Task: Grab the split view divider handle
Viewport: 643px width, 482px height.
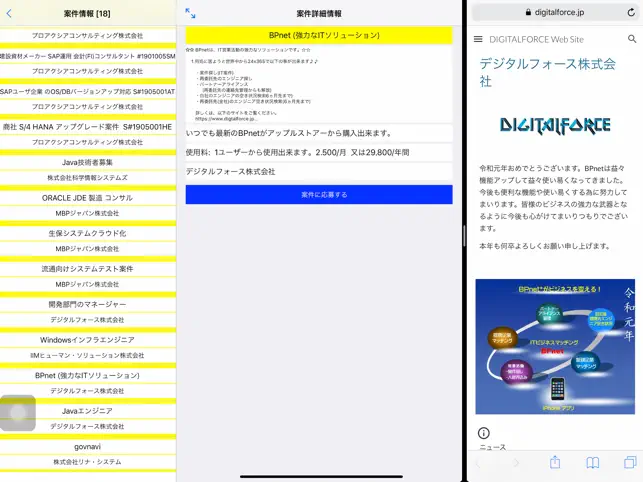Action: tap(464, 236)
